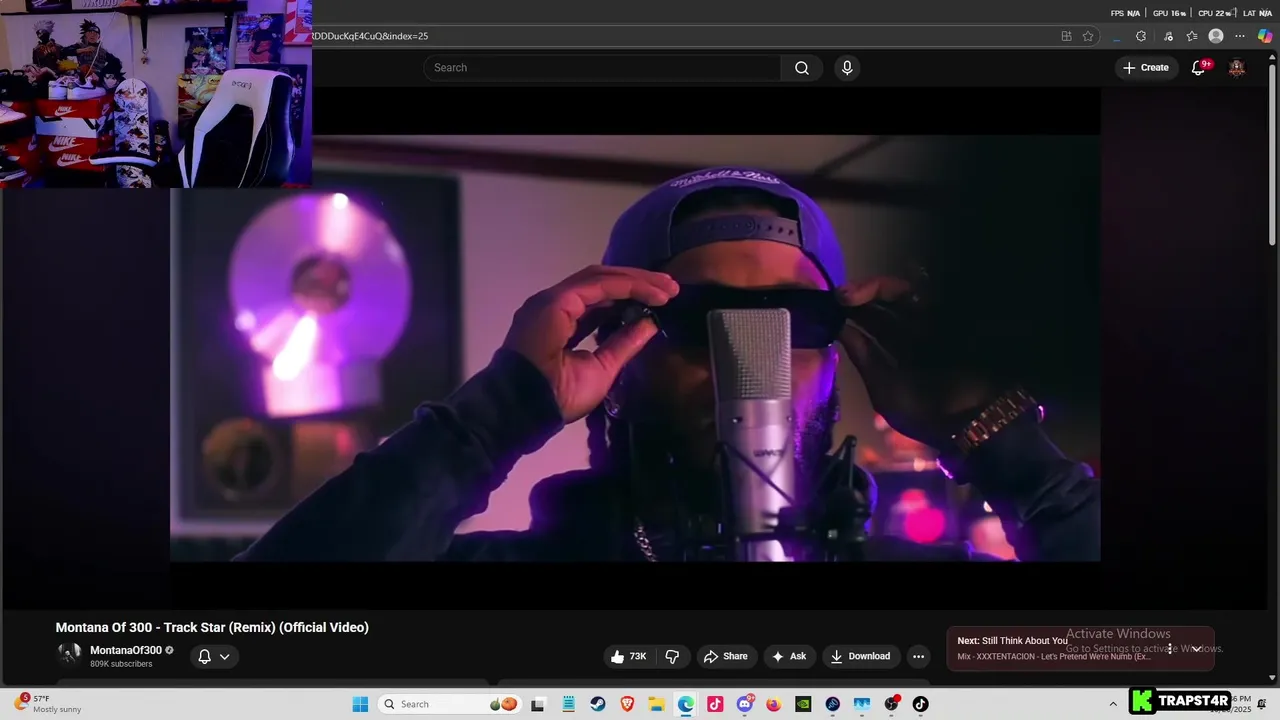Screen dimensions: 1280x720
Task: Activate voice search microphone
Action: click(847, 68)
